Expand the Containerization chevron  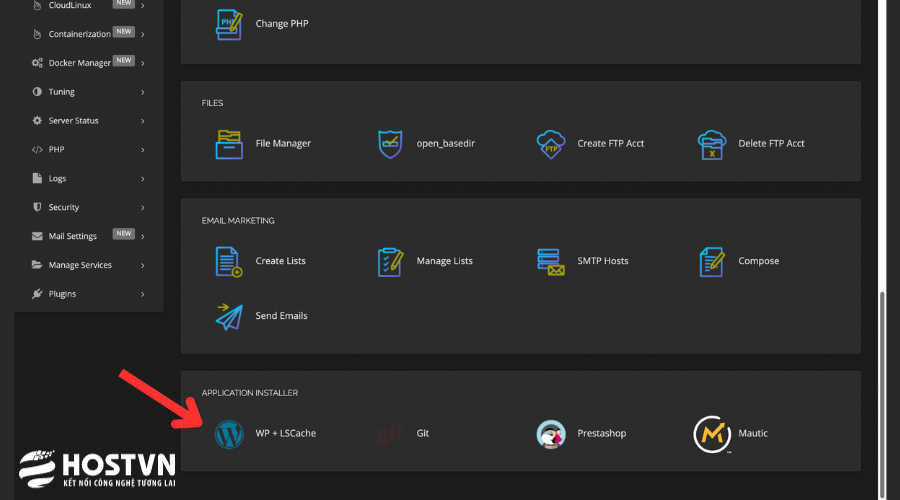[x=142, y=34]
